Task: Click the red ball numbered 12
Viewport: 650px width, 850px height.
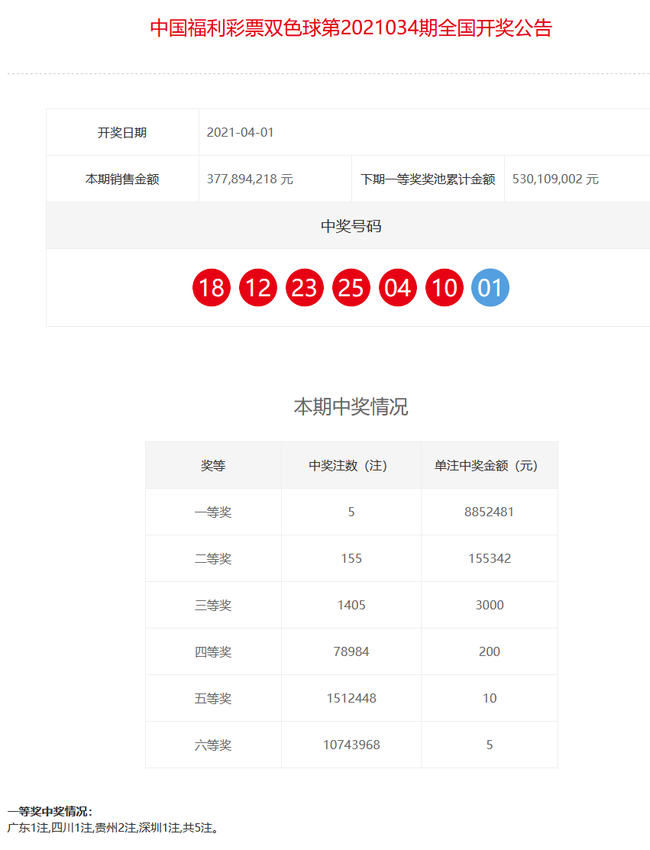Action: [258, 289]
